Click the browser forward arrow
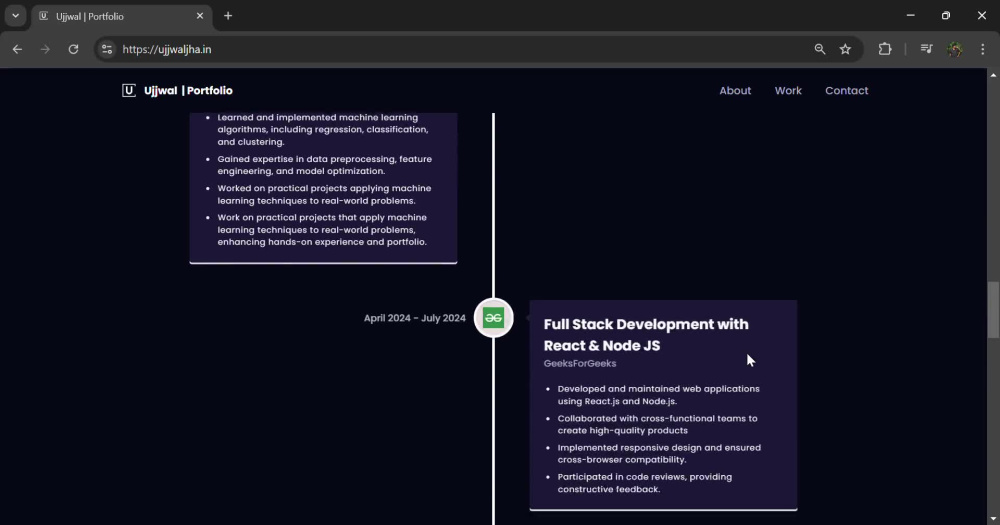The height and width of the screenshot is (525, 1000). pyautogui.click(x=45, y=49)
